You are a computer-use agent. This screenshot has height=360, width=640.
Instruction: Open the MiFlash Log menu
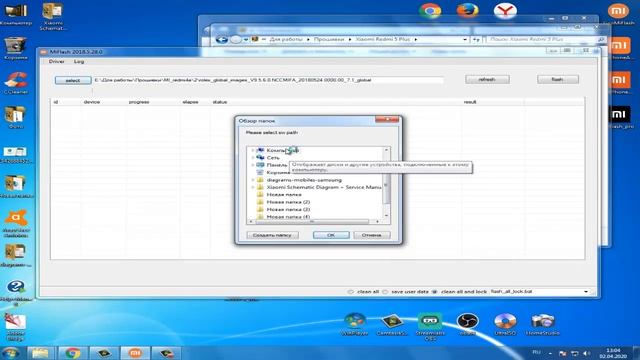[x=79, y=62]
